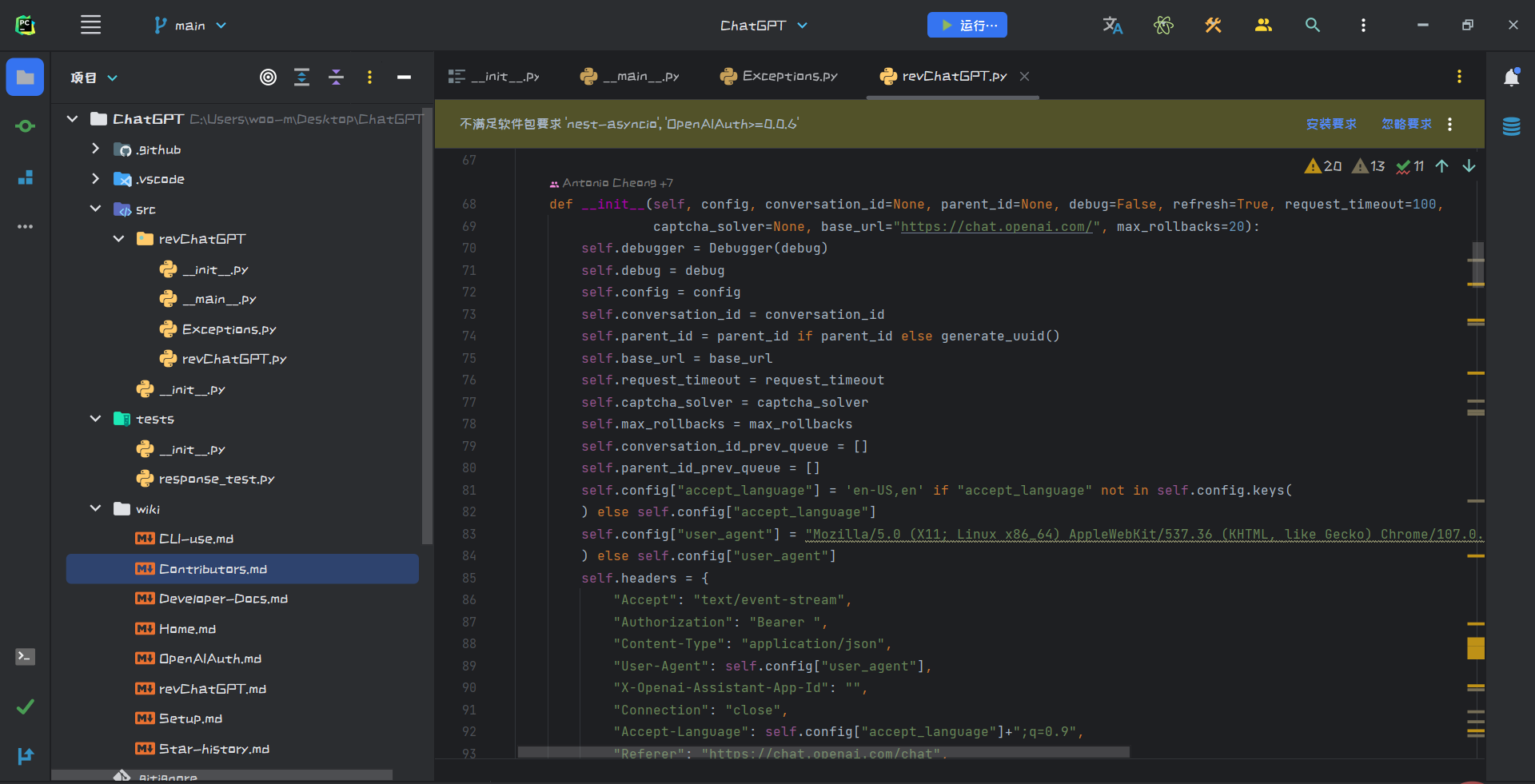Click the atom-shaped toolbar icon
The height and width of the screenshot is (784, 1535).
click(1163, 25)
